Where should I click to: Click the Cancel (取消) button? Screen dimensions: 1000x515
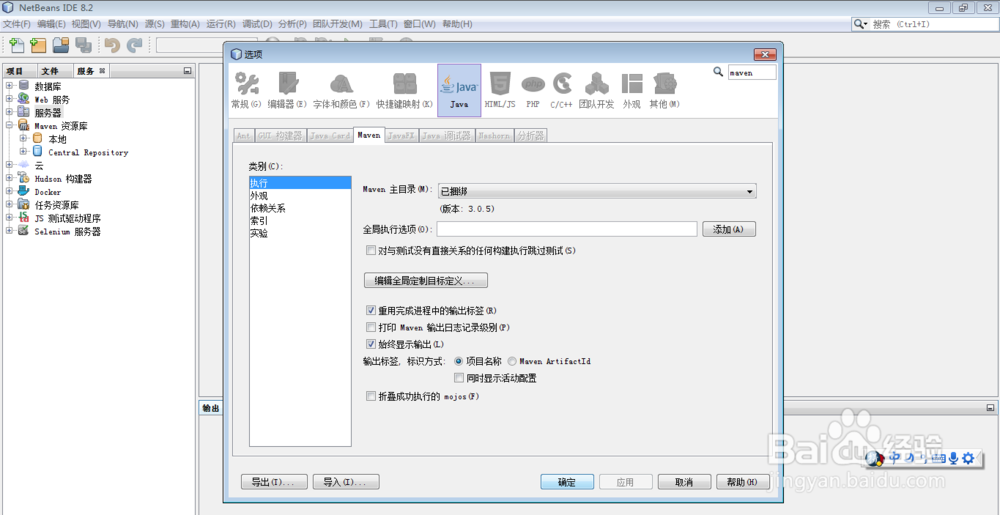[x=684, y=482]
